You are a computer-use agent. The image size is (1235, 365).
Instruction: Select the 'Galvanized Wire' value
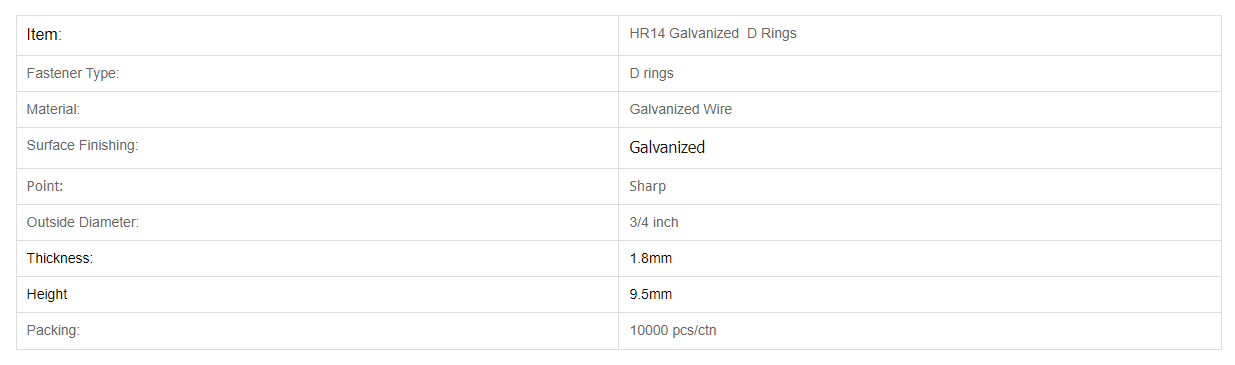(681, 109)
